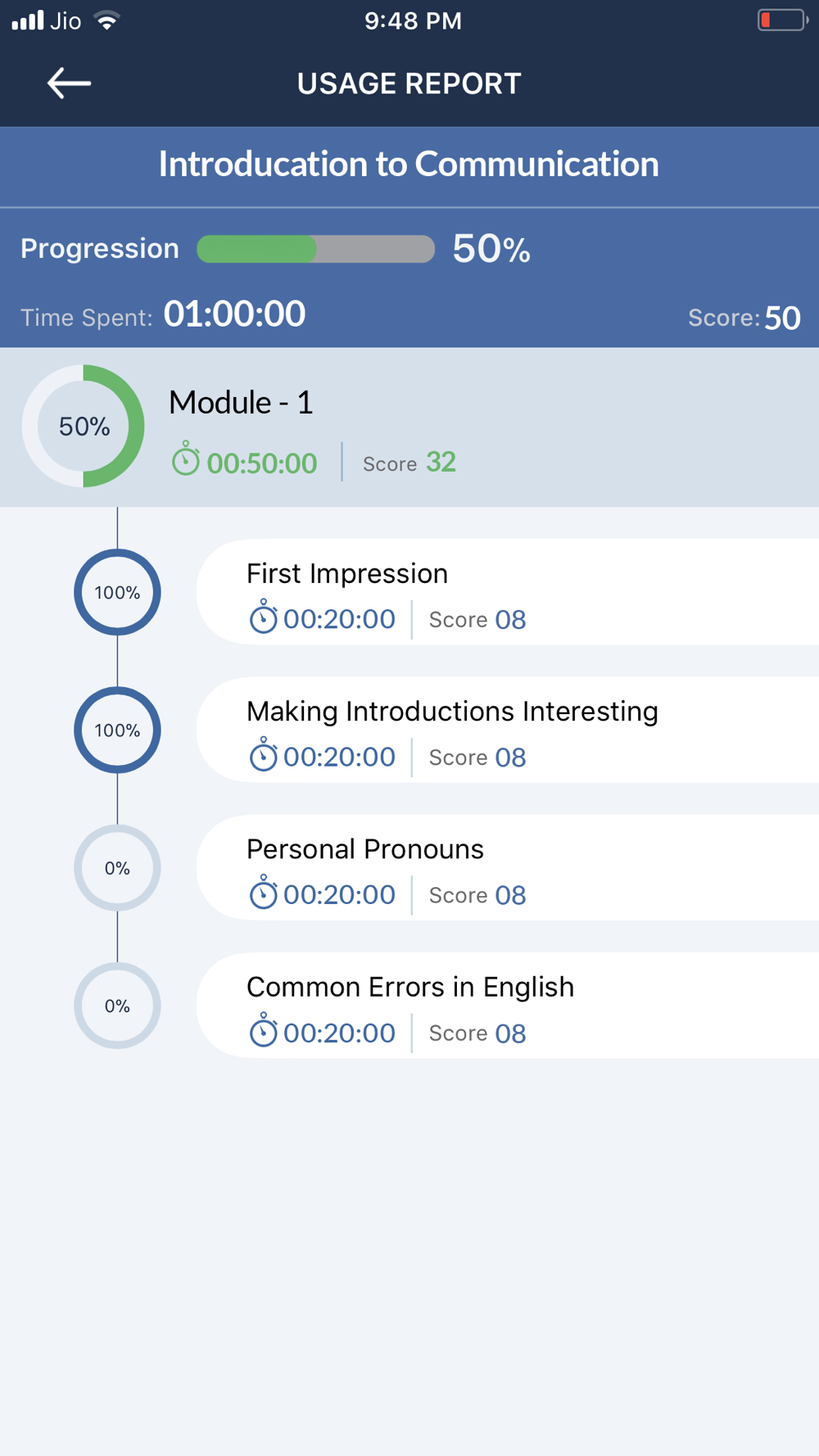This screenshot has height=1456, width=819.
Task: Click Common Errors in English 0% circle
Action: pyautogui.click(x=117, y=1006)
